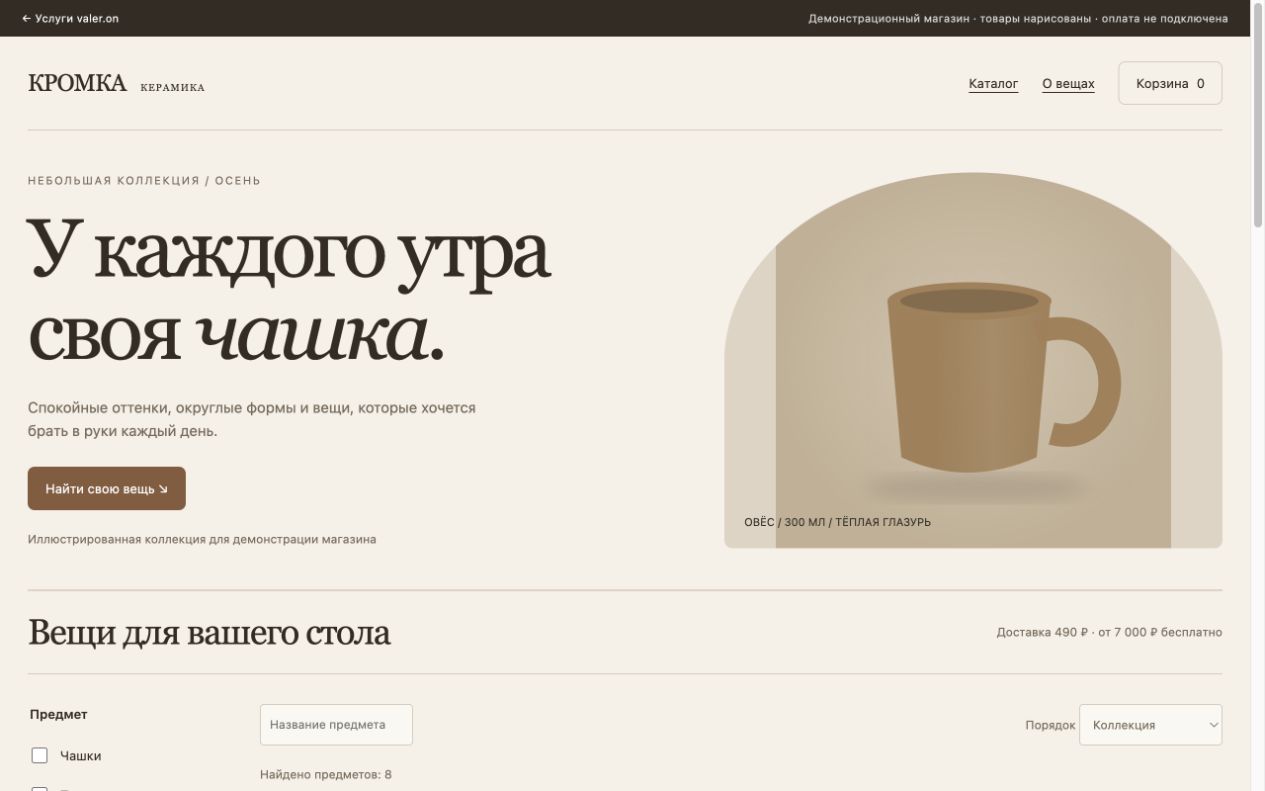Click the 'Найдено предметов: 8' text
The width and height of the screenshot is (1265, 791).
(x=326, y=775)
